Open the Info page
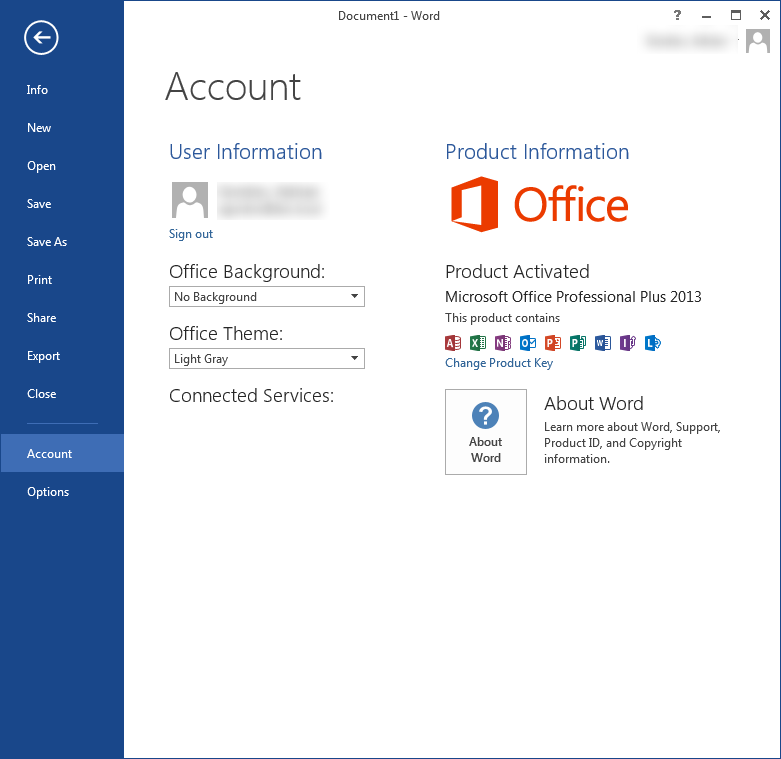781x759 pixels. 37,90
